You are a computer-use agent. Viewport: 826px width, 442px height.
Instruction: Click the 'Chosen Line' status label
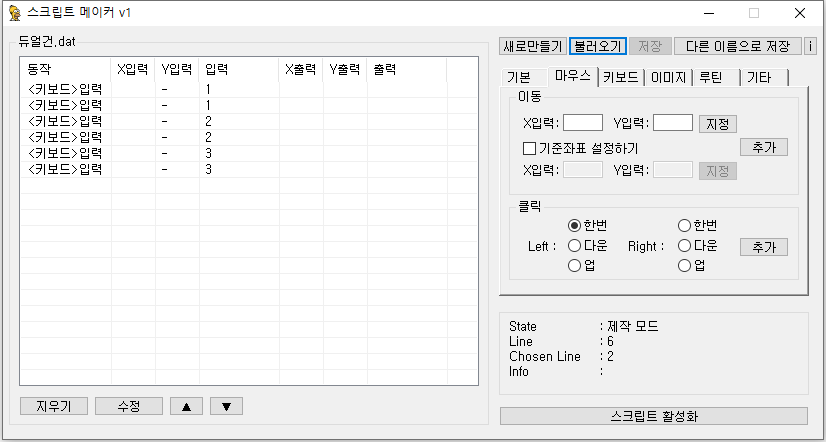click(545, 357)
